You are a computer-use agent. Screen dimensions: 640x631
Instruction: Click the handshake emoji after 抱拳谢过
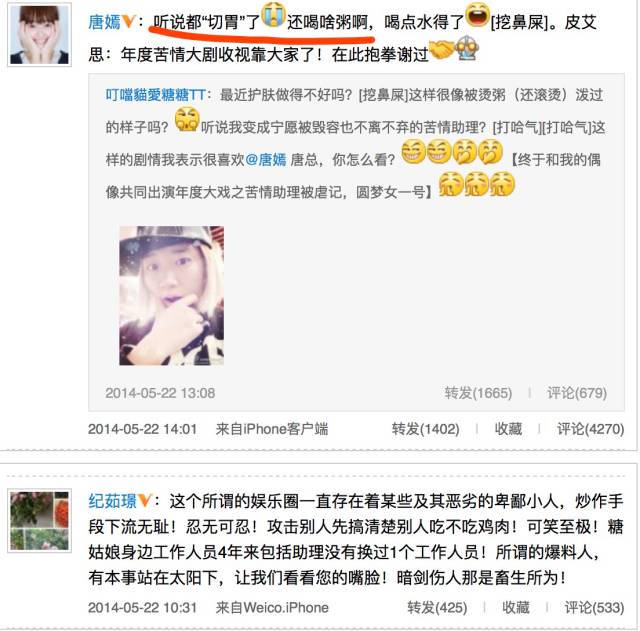coord(442,49)
